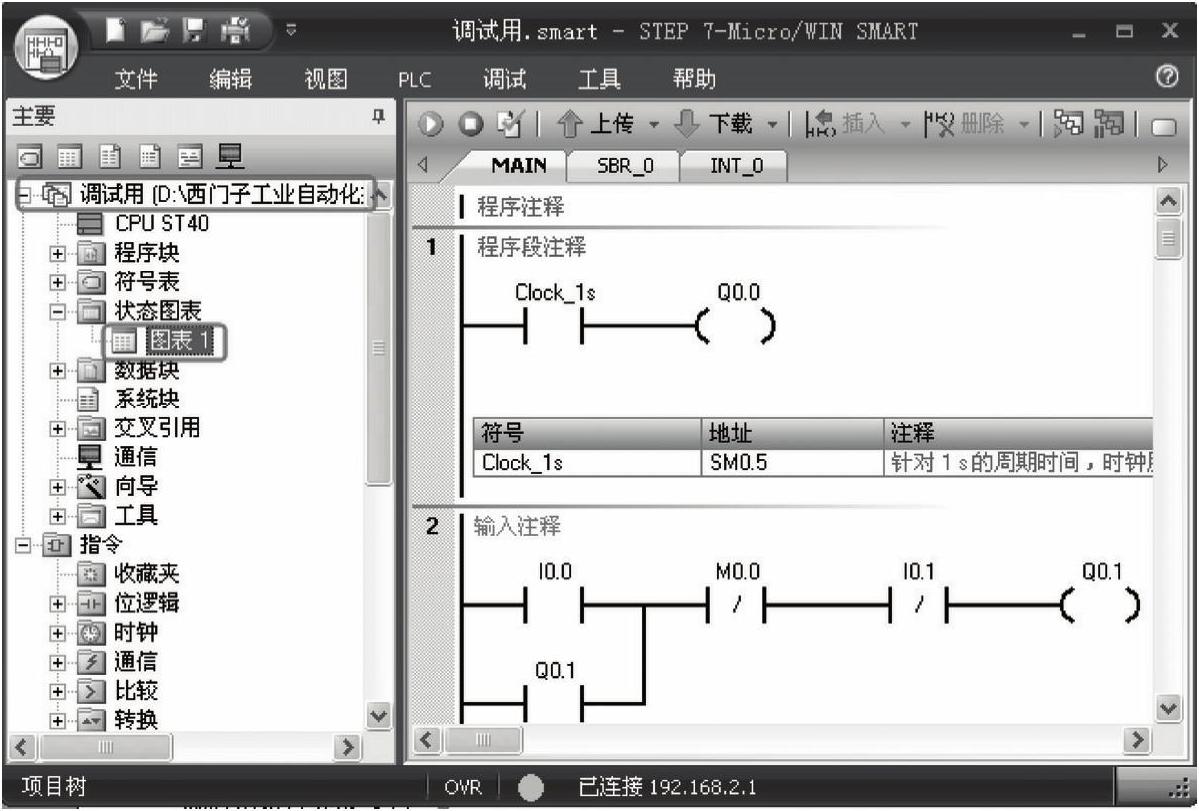Open the 调试 menu
The width and height of the screenshot is (1199, 811).
(x=505, y=78)
